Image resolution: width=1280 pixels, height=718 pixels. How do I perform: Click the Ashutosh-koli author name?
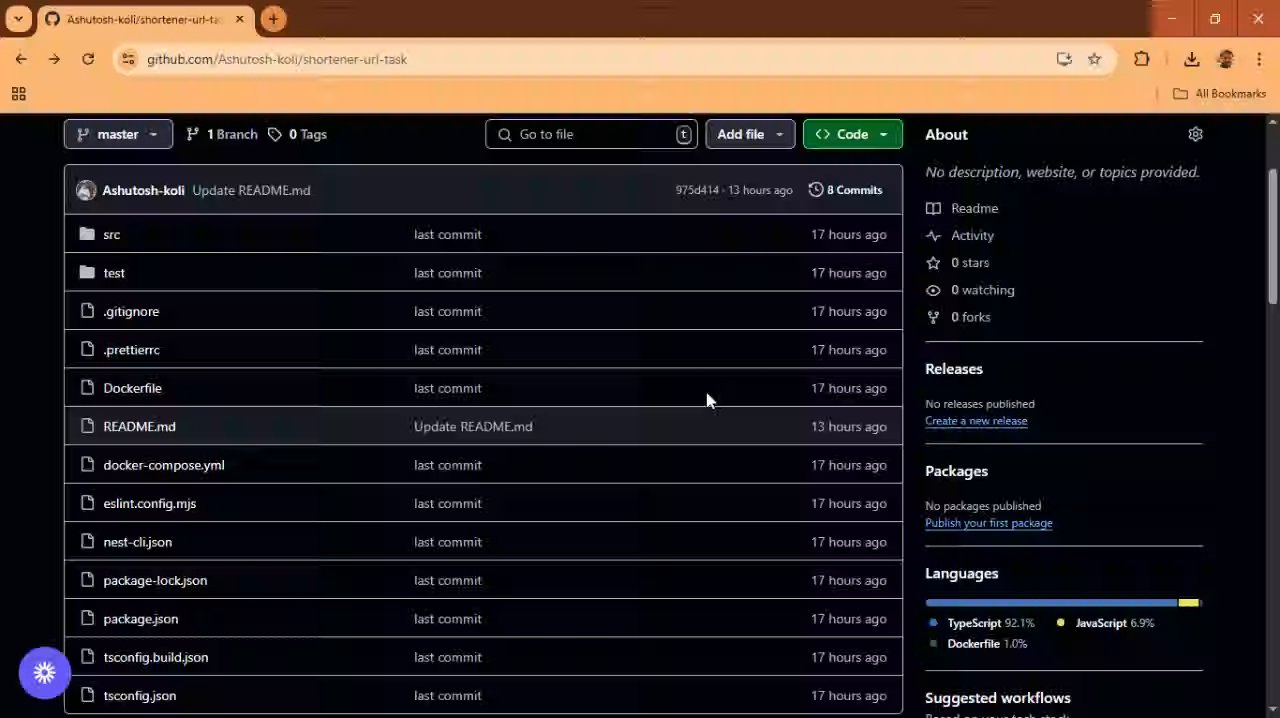tap(143, 190)
